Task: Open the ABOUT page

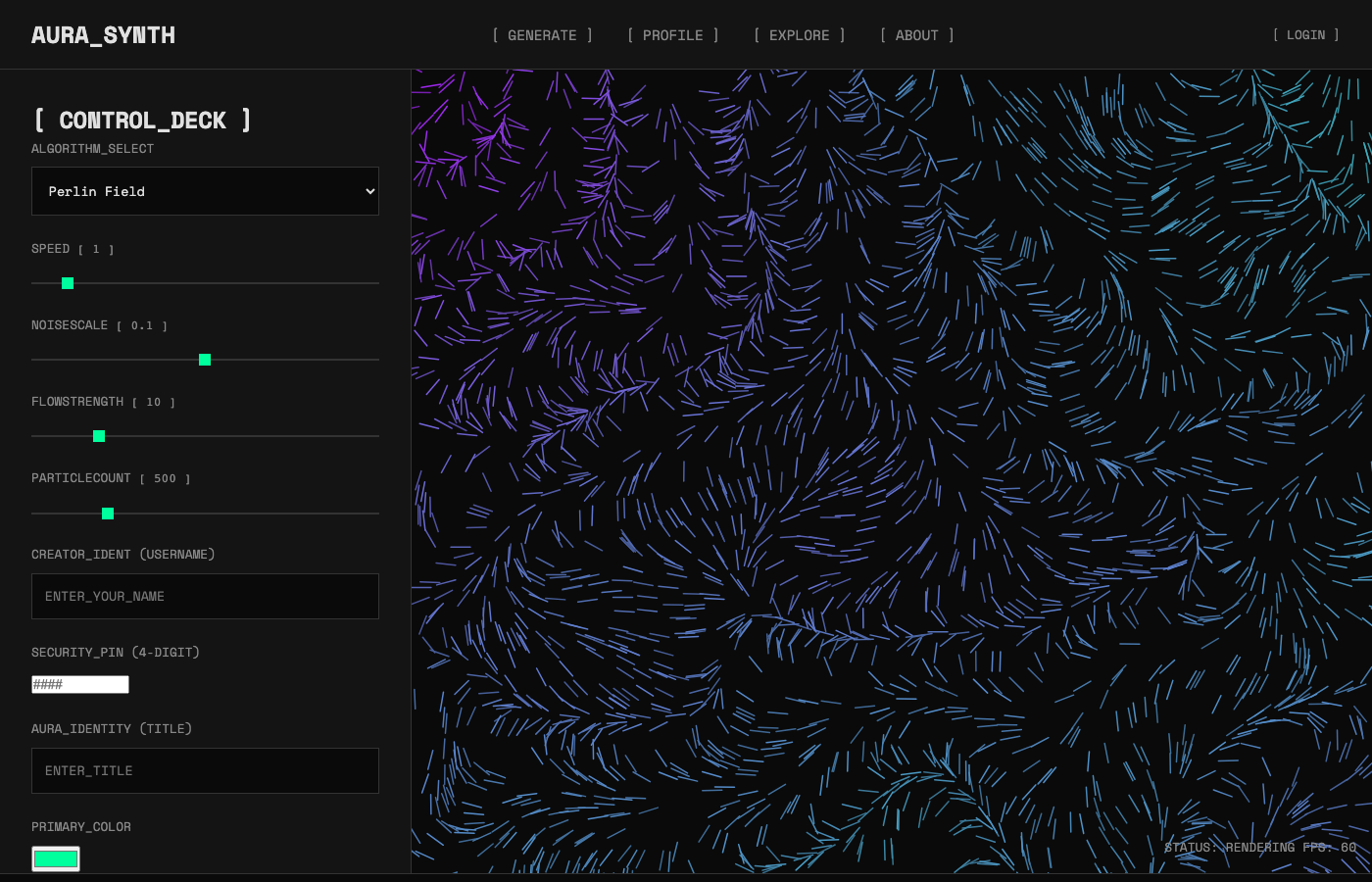Action: [x=916, y=35]
